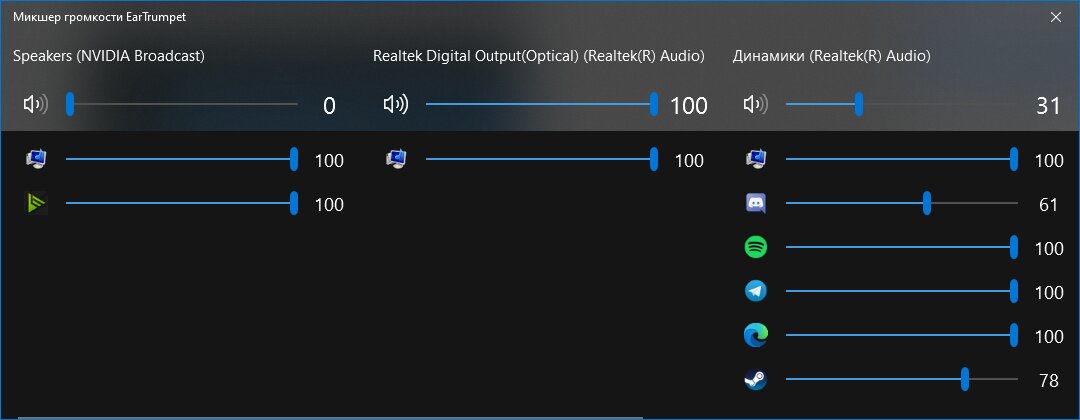The image size is (1080, 420).
Task: Click the Telegram app icon
Action: (x=756, y=291)
